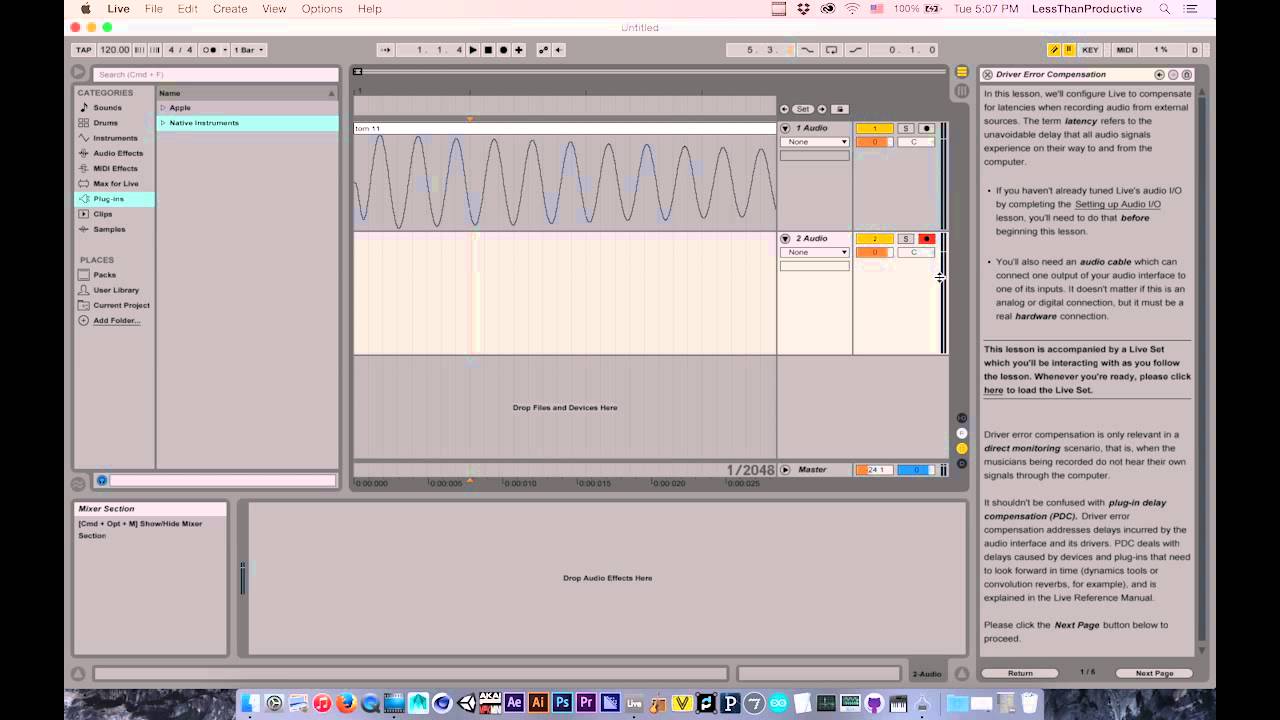Select MIDI Effects category
Viewport: 1280px width, 720px height.
point(115,168)
